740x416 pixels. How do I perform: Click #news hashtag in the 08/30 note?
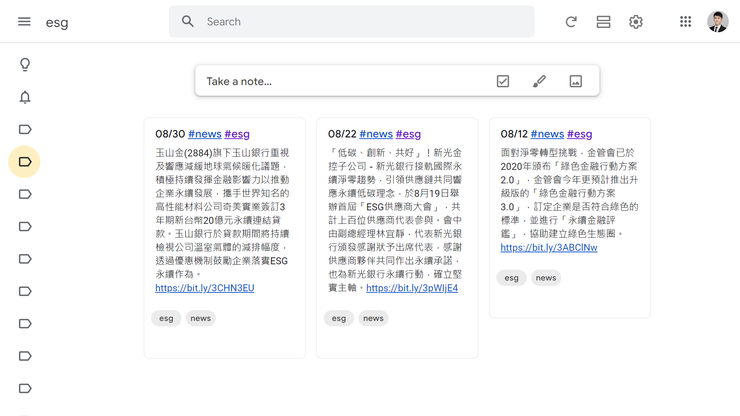point(204,134)
